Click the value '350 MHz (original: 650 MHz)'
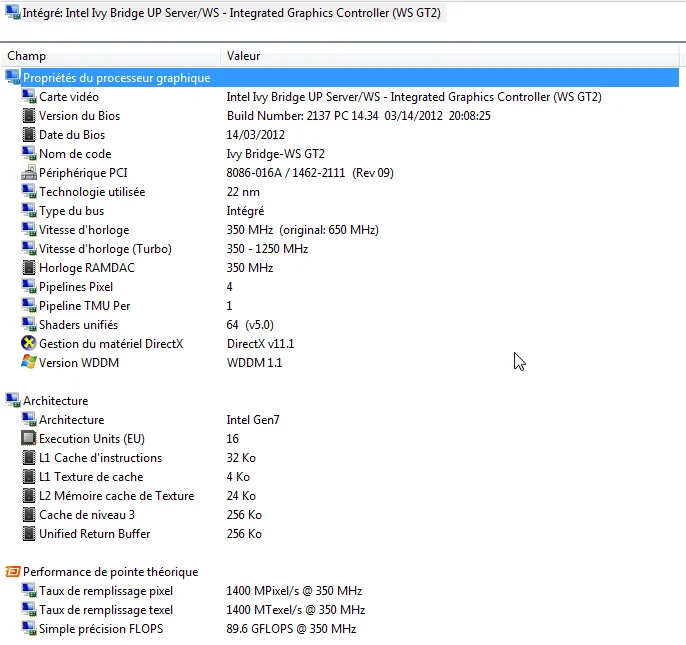The height and width of the screenshot is (645, 686). (302, 230)
